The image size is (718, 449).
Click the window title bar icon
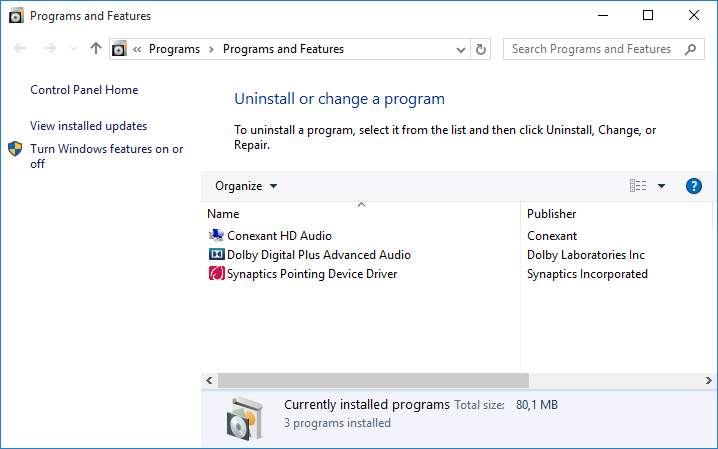pos(16,16)
